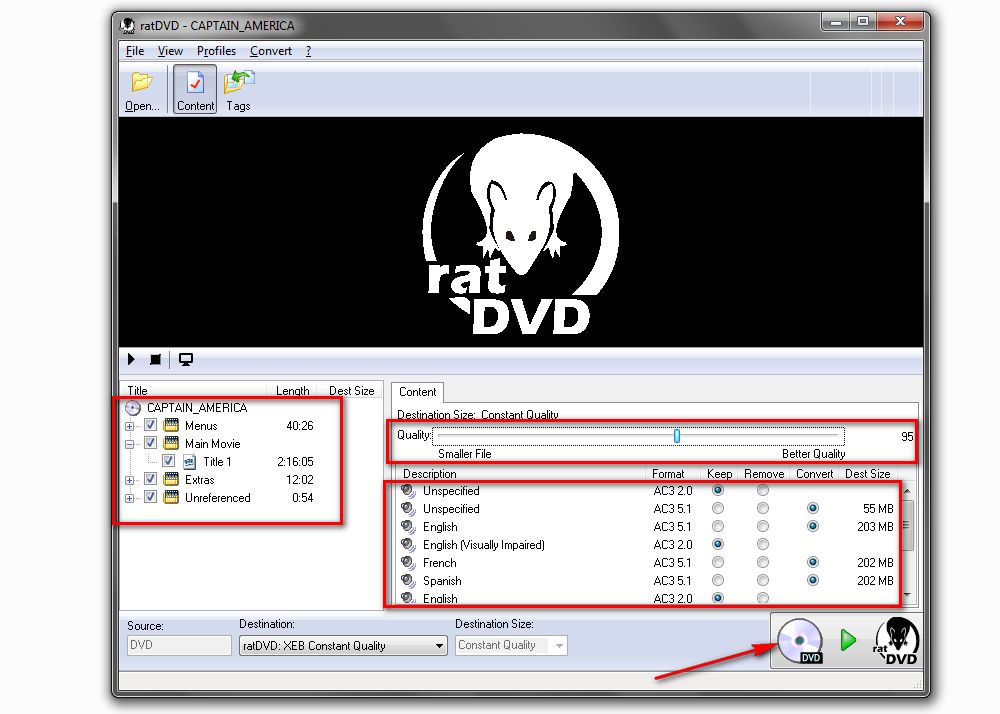Stop preview with the square stop icon
Image resolution: width=1000 pixels, height=714 pixels.
155,360
